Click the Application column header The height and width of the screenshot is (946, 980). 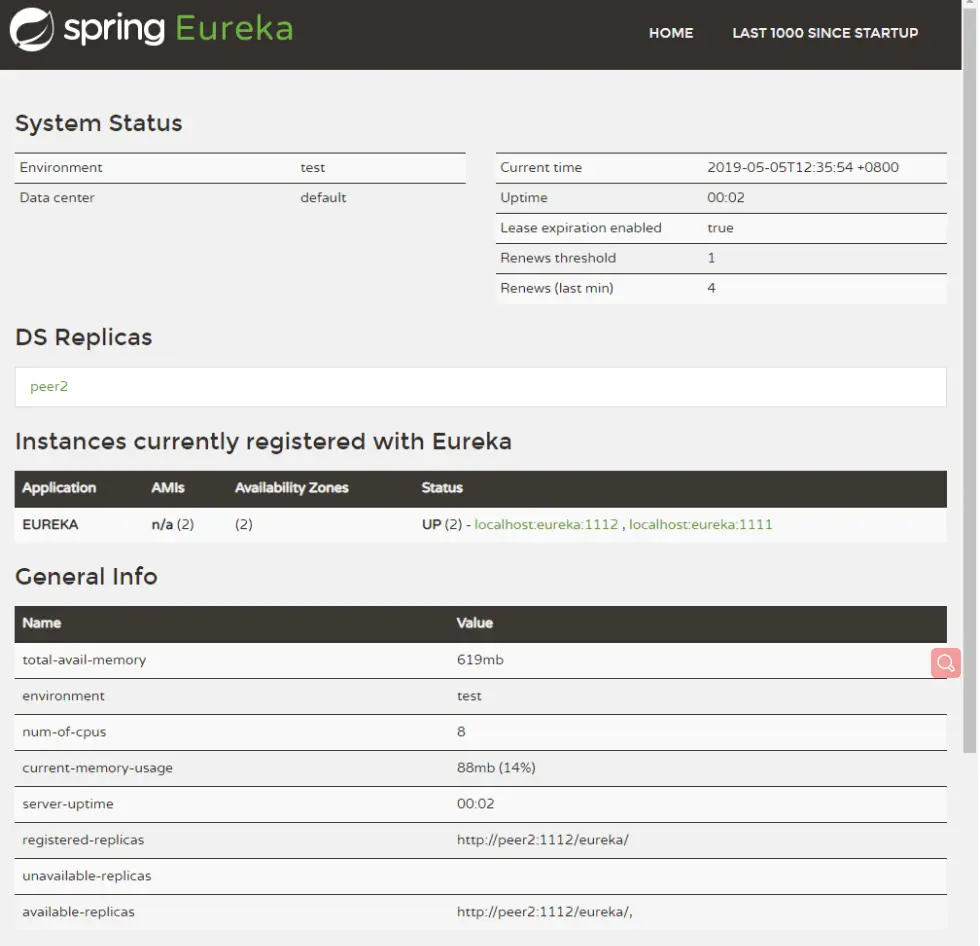pos(59,488)
